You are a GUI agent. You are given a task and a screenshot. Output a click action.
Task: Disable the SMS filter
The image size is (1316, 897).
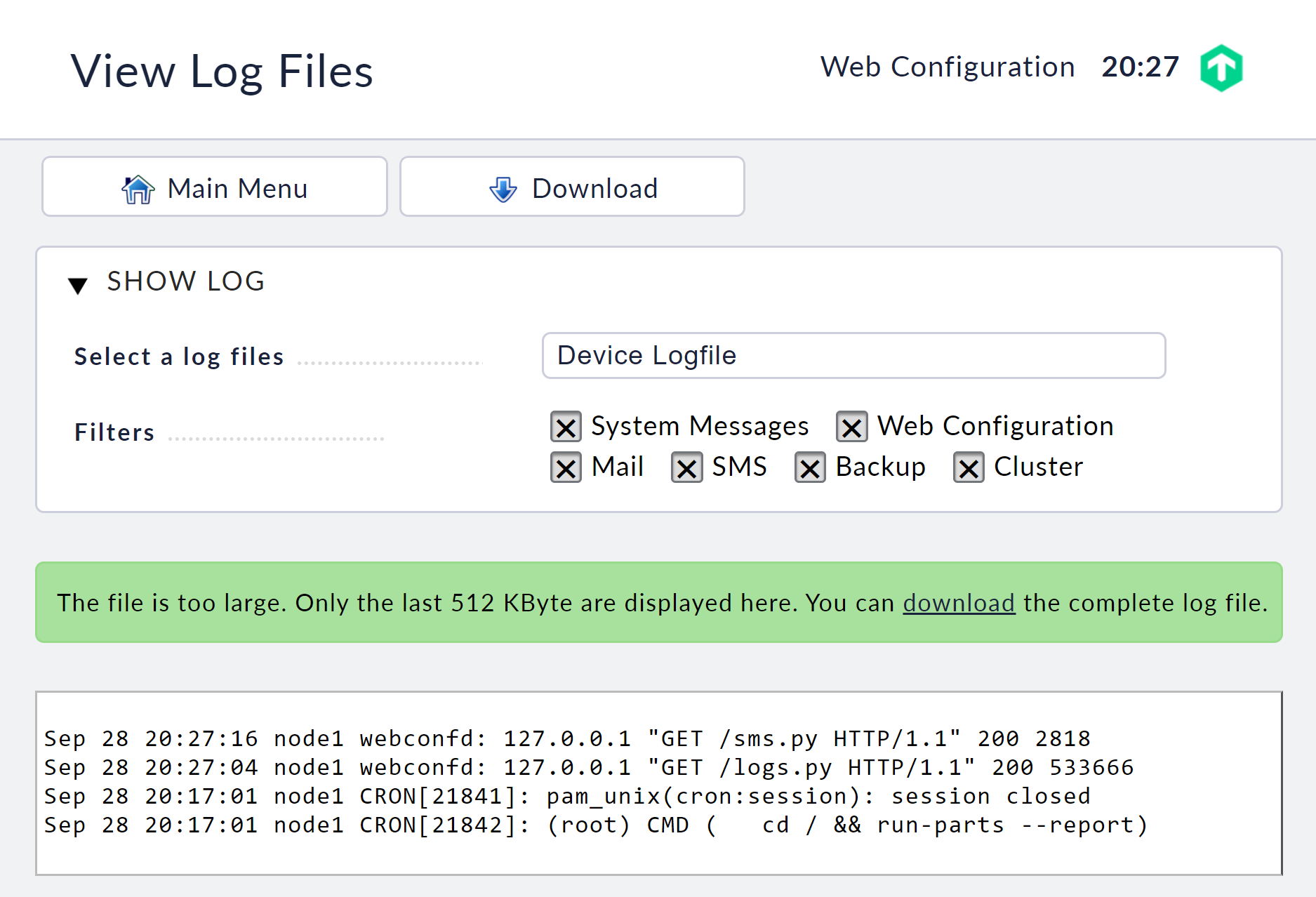tap(687, 467)
